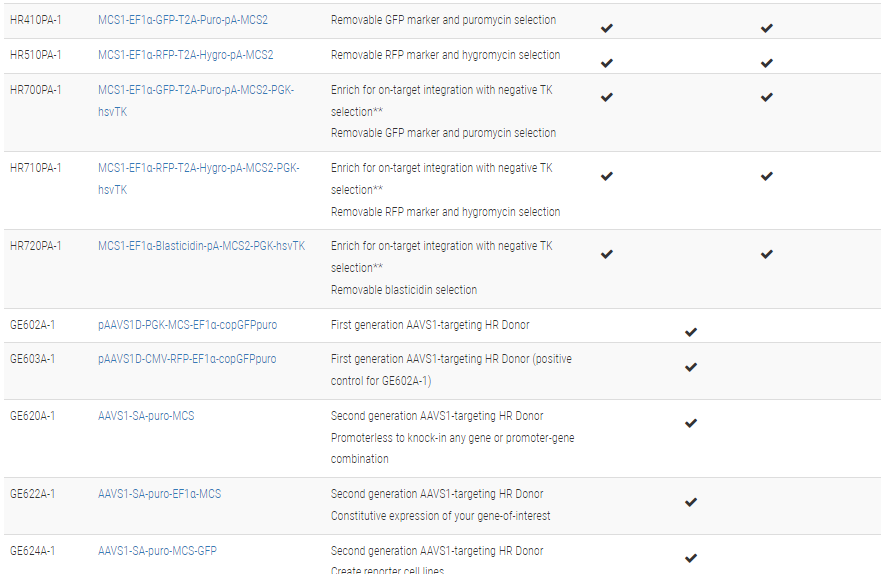Open the MCS1-EF1α-RFP-T2A-Hygro-pA-MCS2 product link
Image resolution: width=883 pixels, height=574 pixels.
(x=185, y=55)
